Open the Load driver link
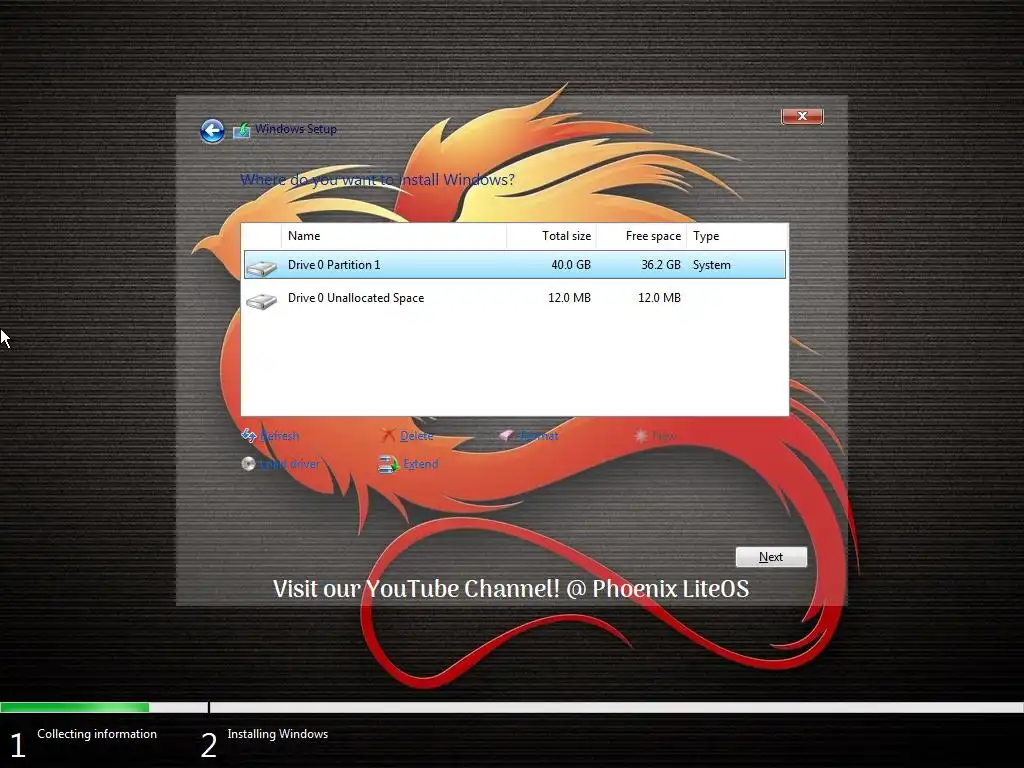This screenshot has height=768, width=1024. (x=289, y=464)
